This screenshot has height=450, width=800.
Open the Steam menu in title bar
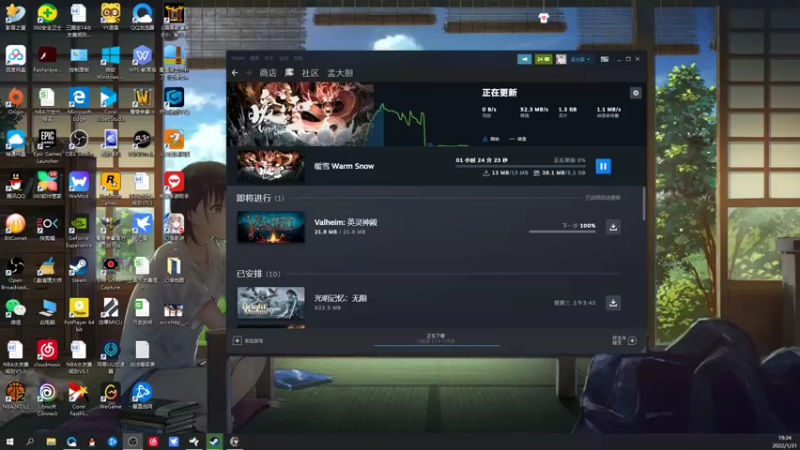(238, 58)
